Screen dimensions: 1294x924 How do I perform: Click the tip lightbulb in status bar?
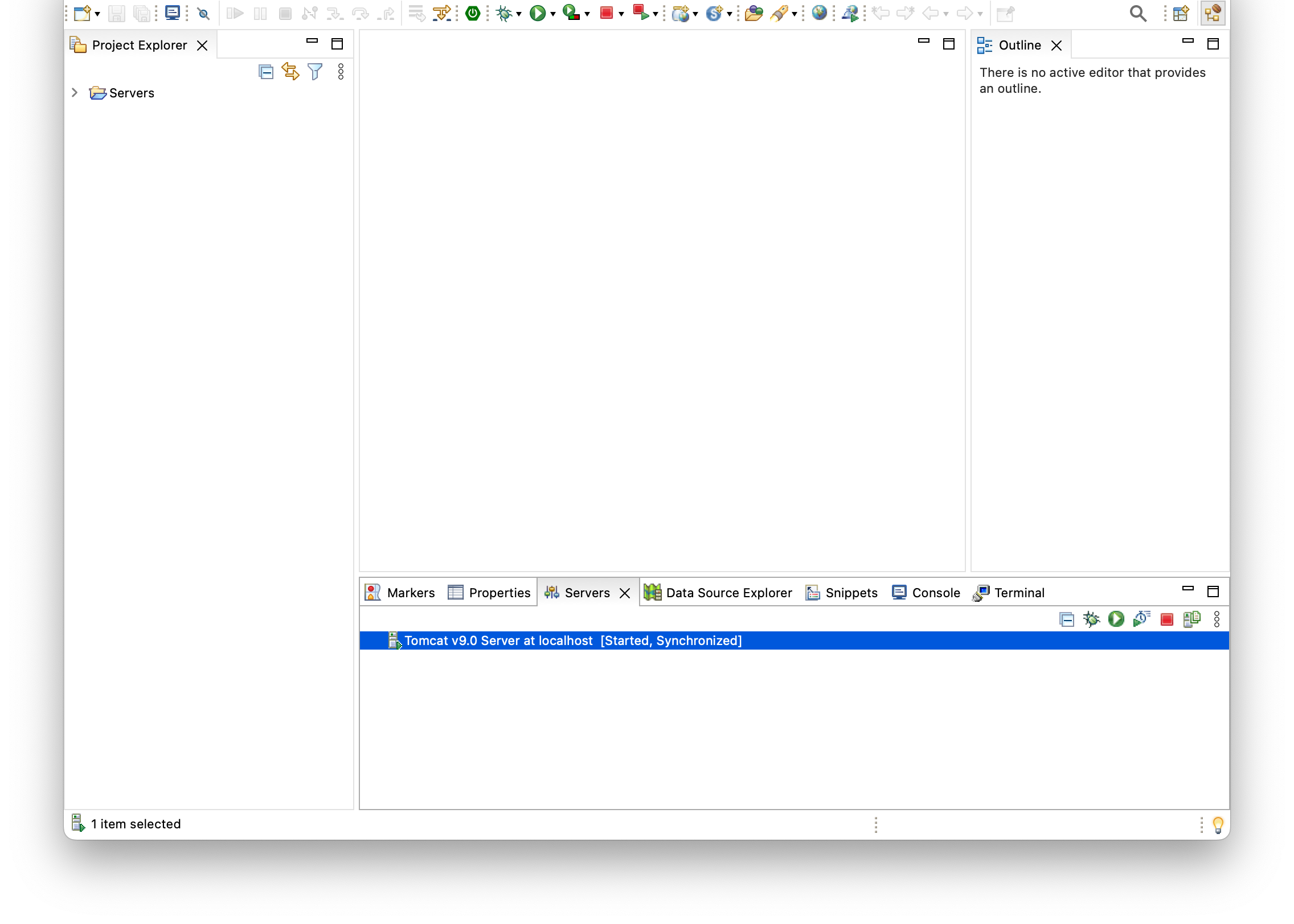pyautogui.click(x=1218, y=824)
